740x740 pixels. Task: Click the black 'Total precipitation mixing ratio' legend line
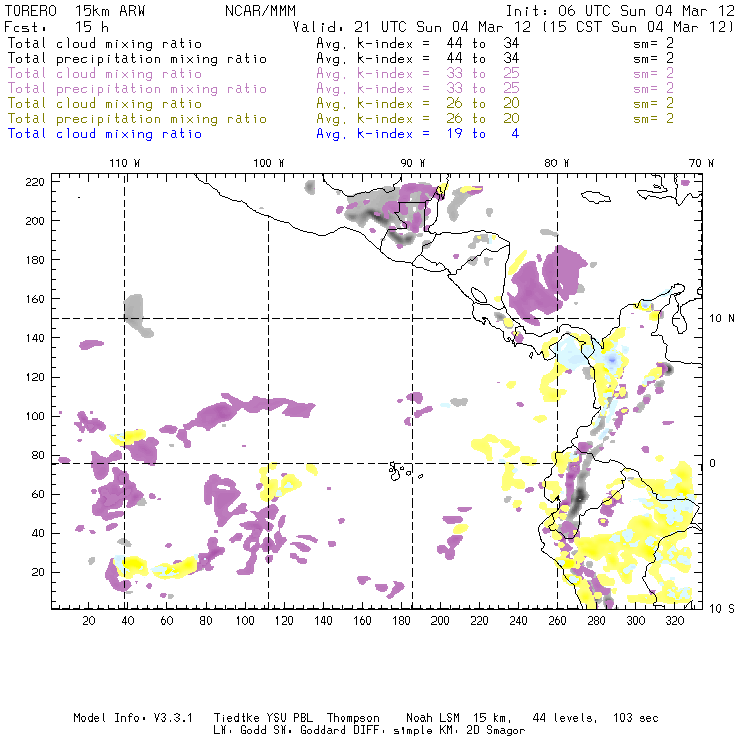click(137, 59)
